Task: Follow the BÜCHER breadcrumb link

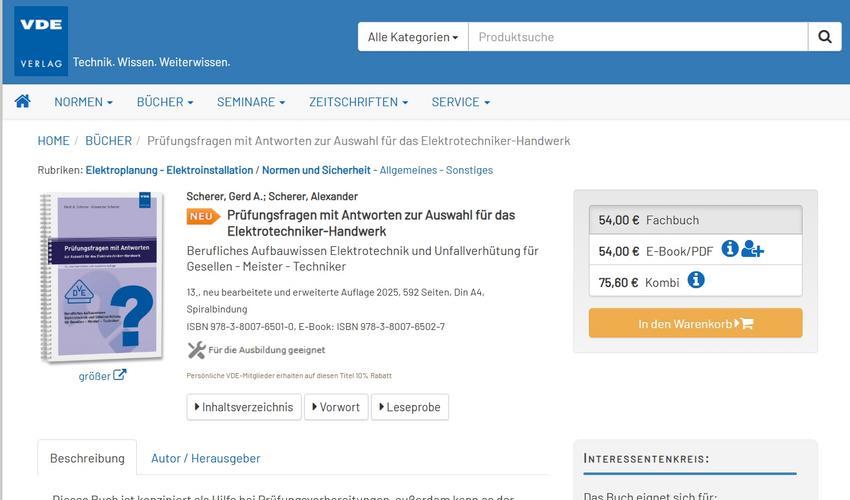Action: coord(108,141)
